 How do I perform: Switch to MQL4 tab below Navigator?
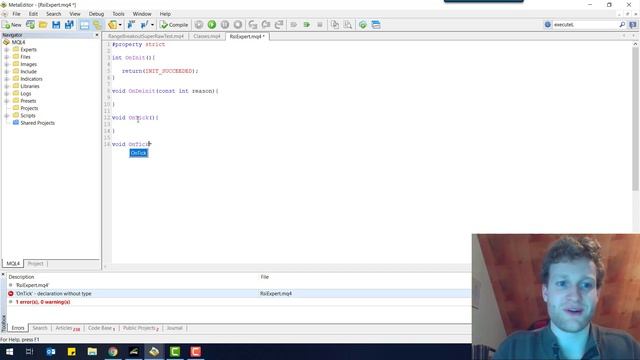click(x=13, y=264)
